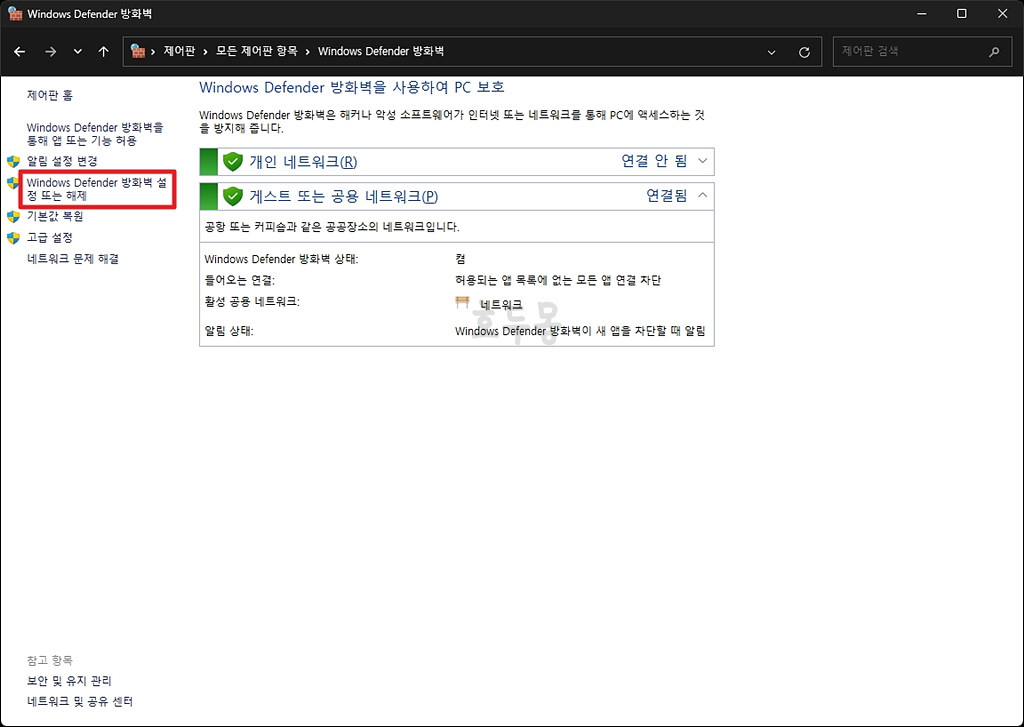1024x727 pixels.
Task: Open 방화벽을 통해 앱 또는 기능 허용
Action: tap(95, 134)
